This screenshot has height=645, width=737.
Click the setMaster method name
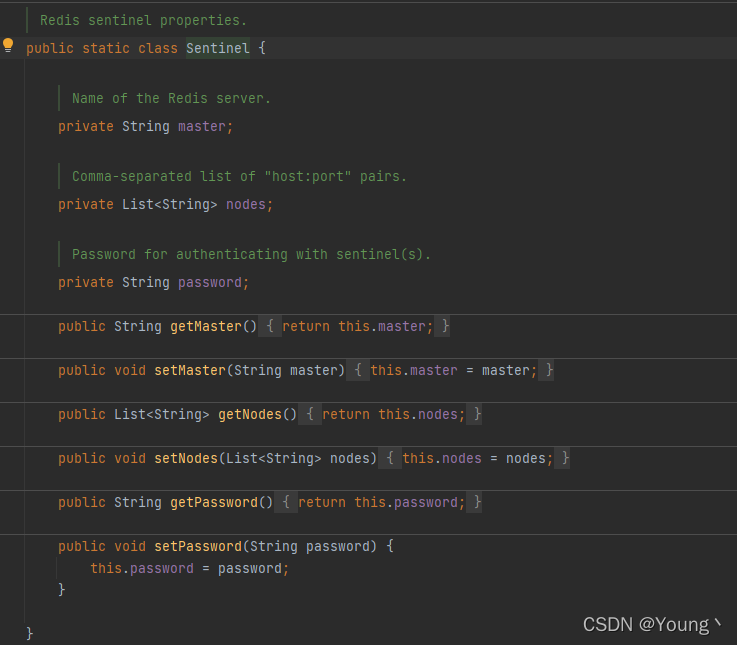(190, 370)
